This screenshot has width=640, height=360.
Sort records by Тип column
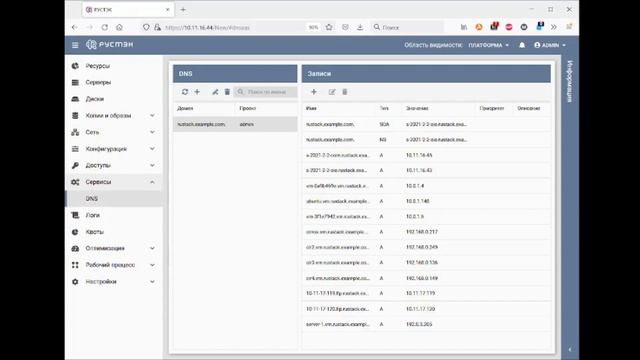pyautogui.click(x=384, y=108)
